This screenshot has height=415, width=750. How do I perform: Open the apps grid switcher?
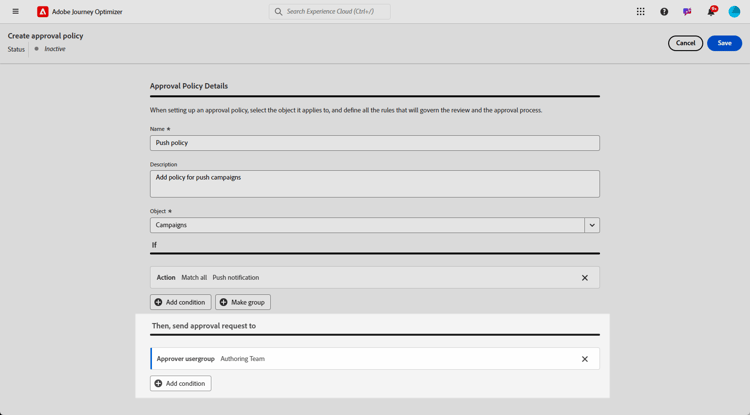point(640,11)
